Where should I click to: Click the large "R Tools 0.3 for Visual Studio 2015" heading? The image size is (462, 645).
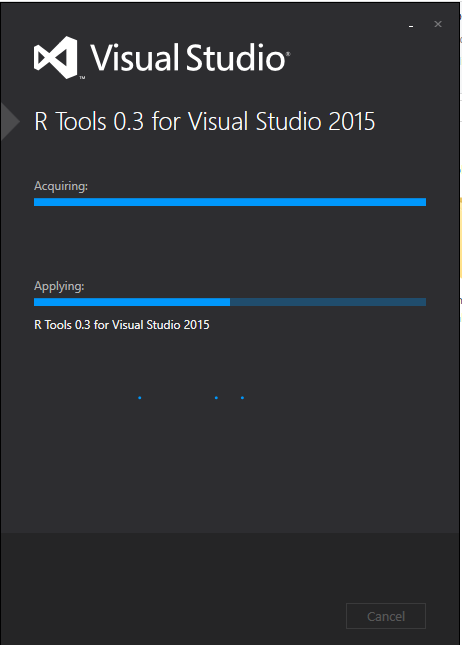pos(204,121)
